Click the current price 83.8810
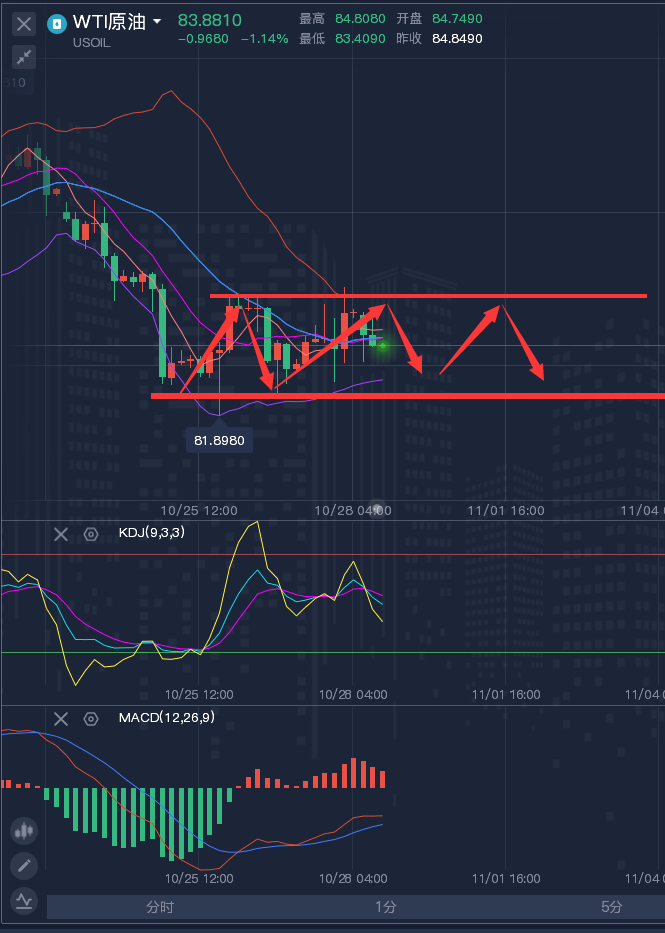 [x=210, y=20]
